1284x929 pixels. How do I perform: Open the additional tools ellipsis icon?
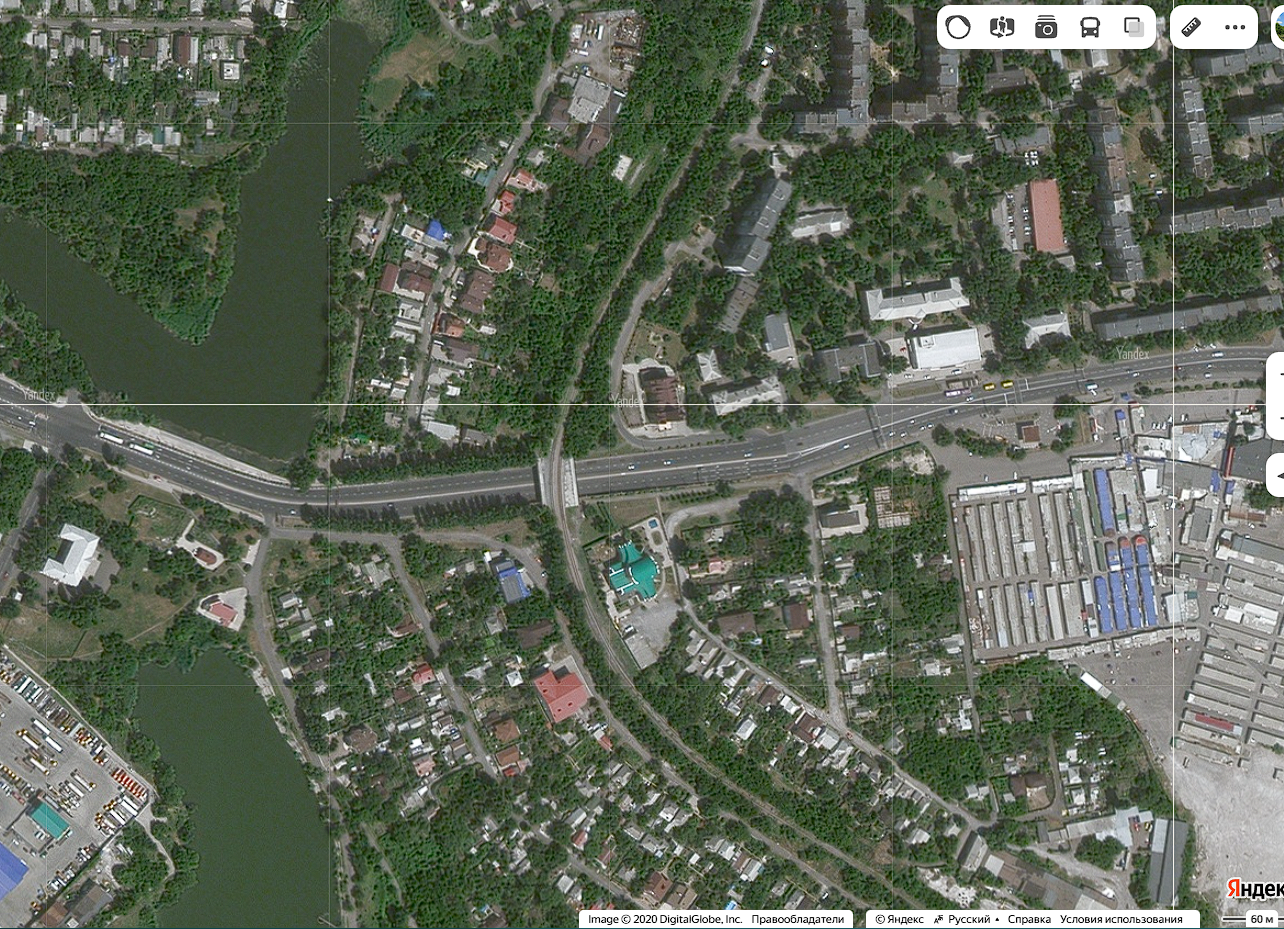[1236, 27]
